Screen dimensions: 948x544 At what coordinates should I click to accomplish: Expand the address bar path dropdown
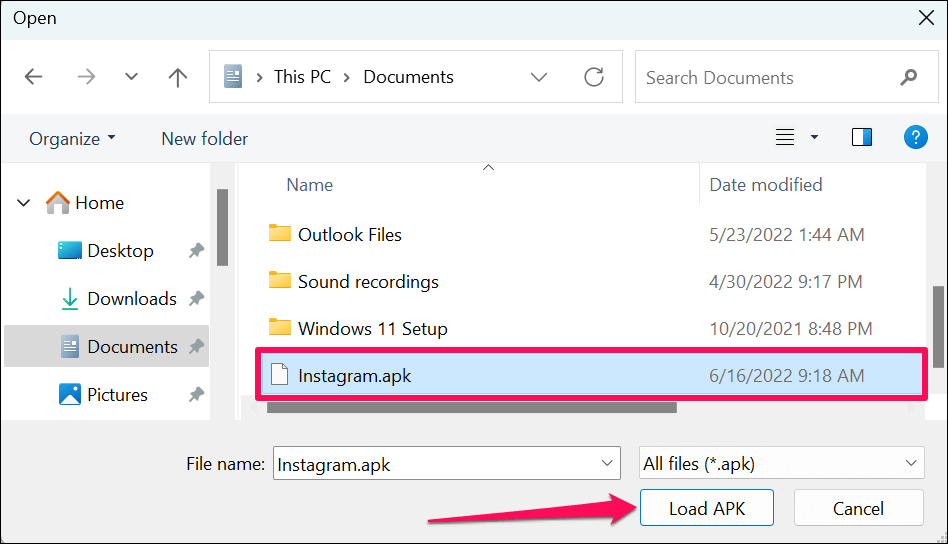[539, 77]
